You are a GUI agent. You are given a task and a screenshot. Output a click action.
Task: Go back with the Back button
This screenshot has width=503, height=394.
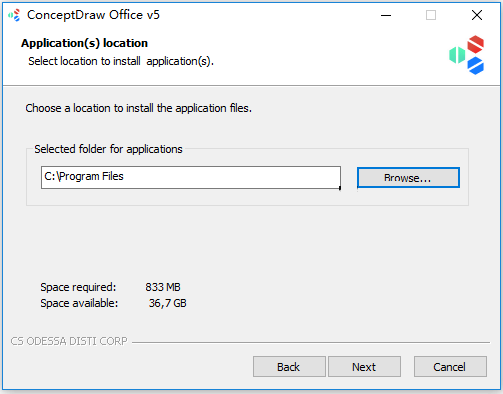pos(289,367)
